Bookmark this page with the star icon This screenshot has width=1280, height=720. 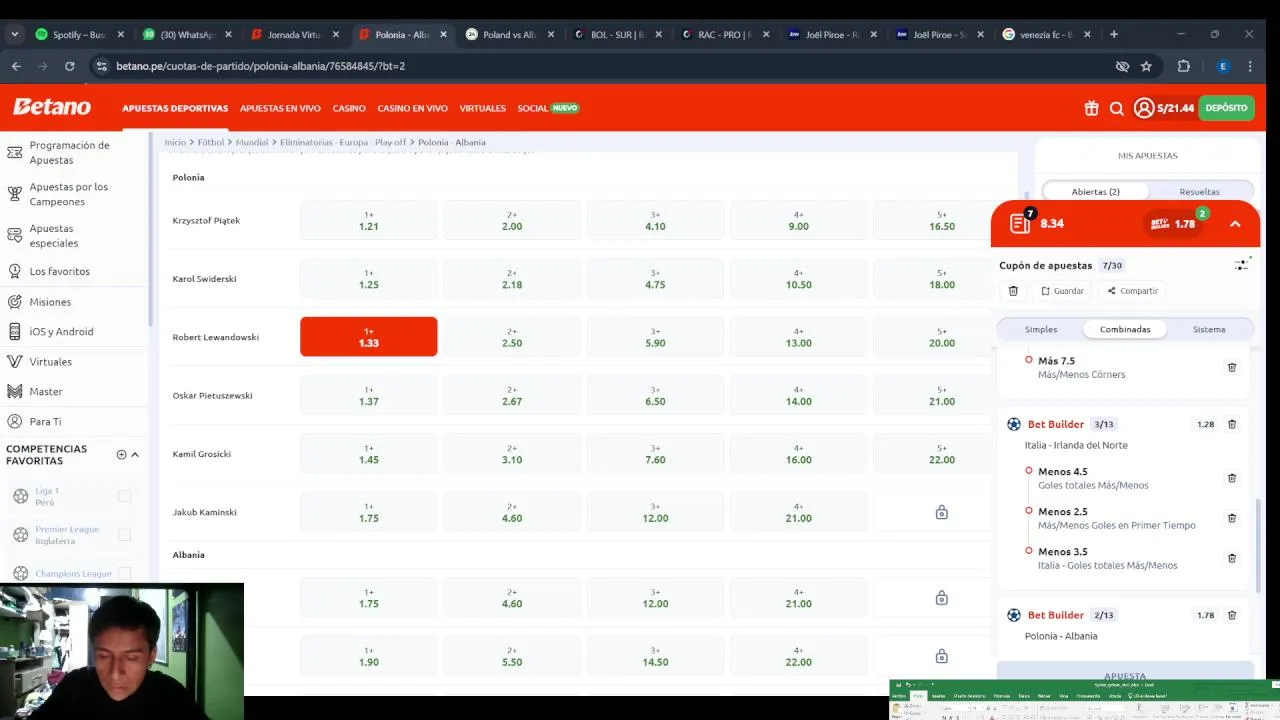[x=1146, y=66]
